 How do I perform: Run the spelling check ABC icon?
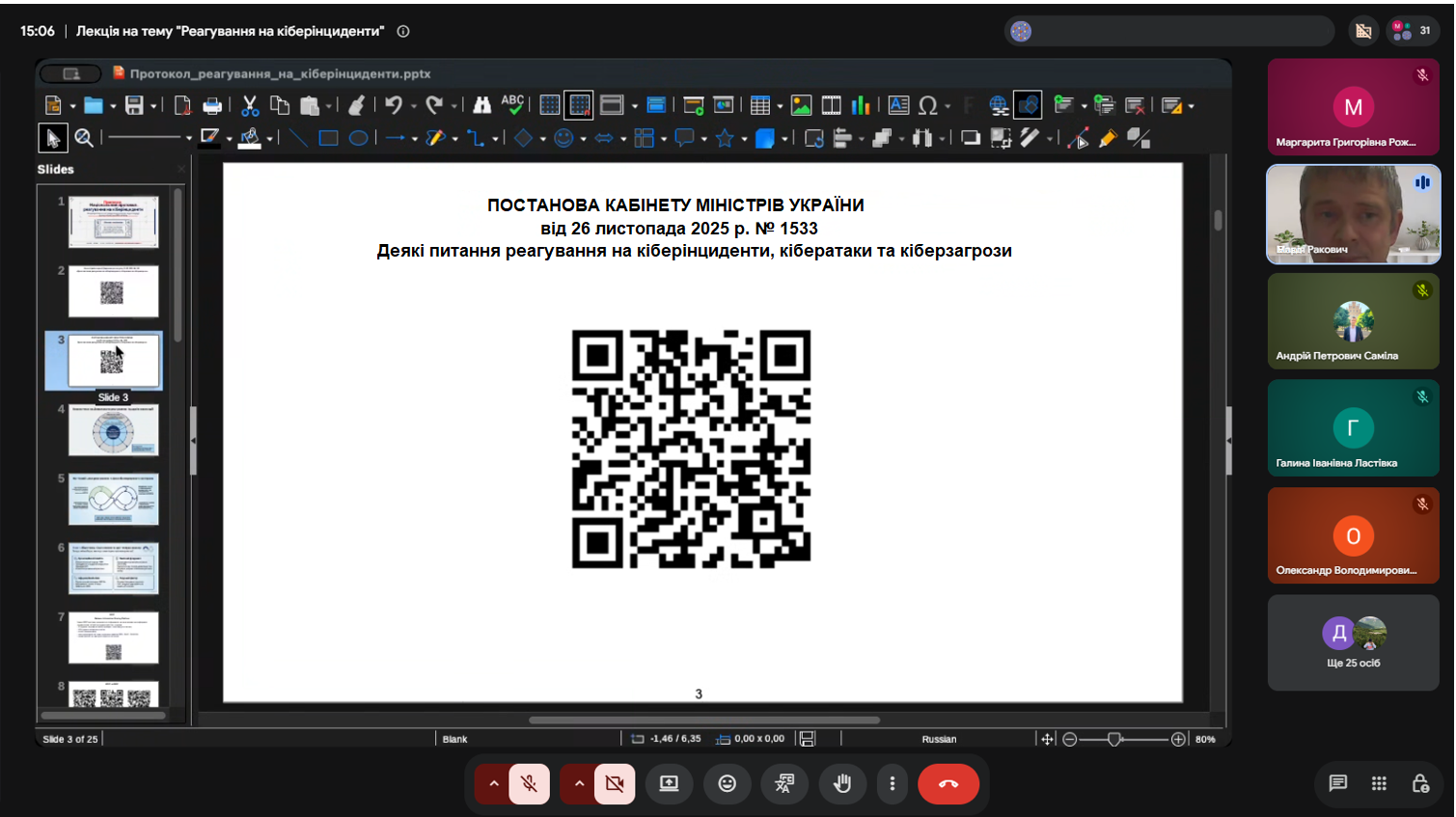(x=512, y=105)
